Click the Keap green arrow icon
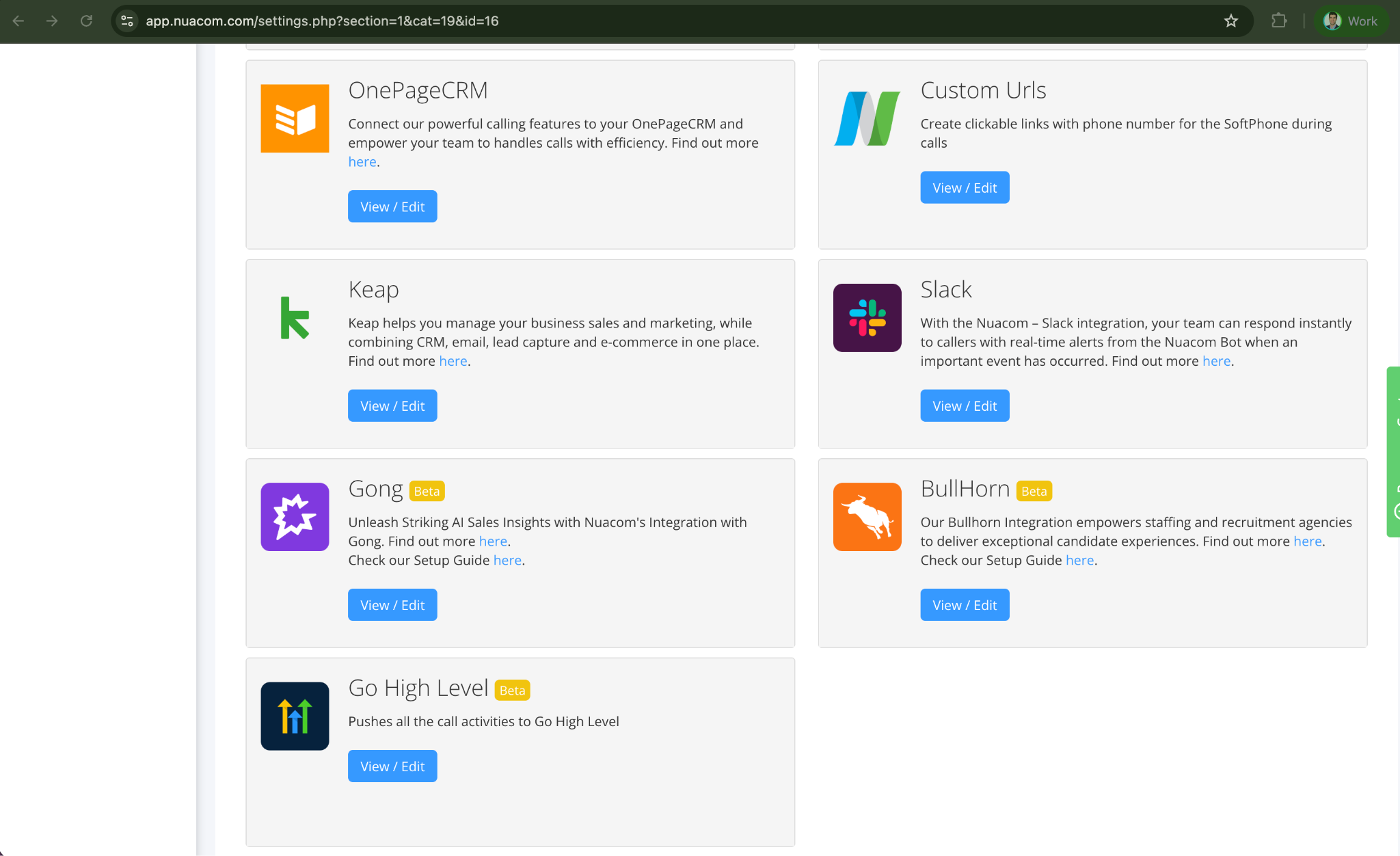The width and height of the screenshot is (1400, 856). click(x=295, y=318)
